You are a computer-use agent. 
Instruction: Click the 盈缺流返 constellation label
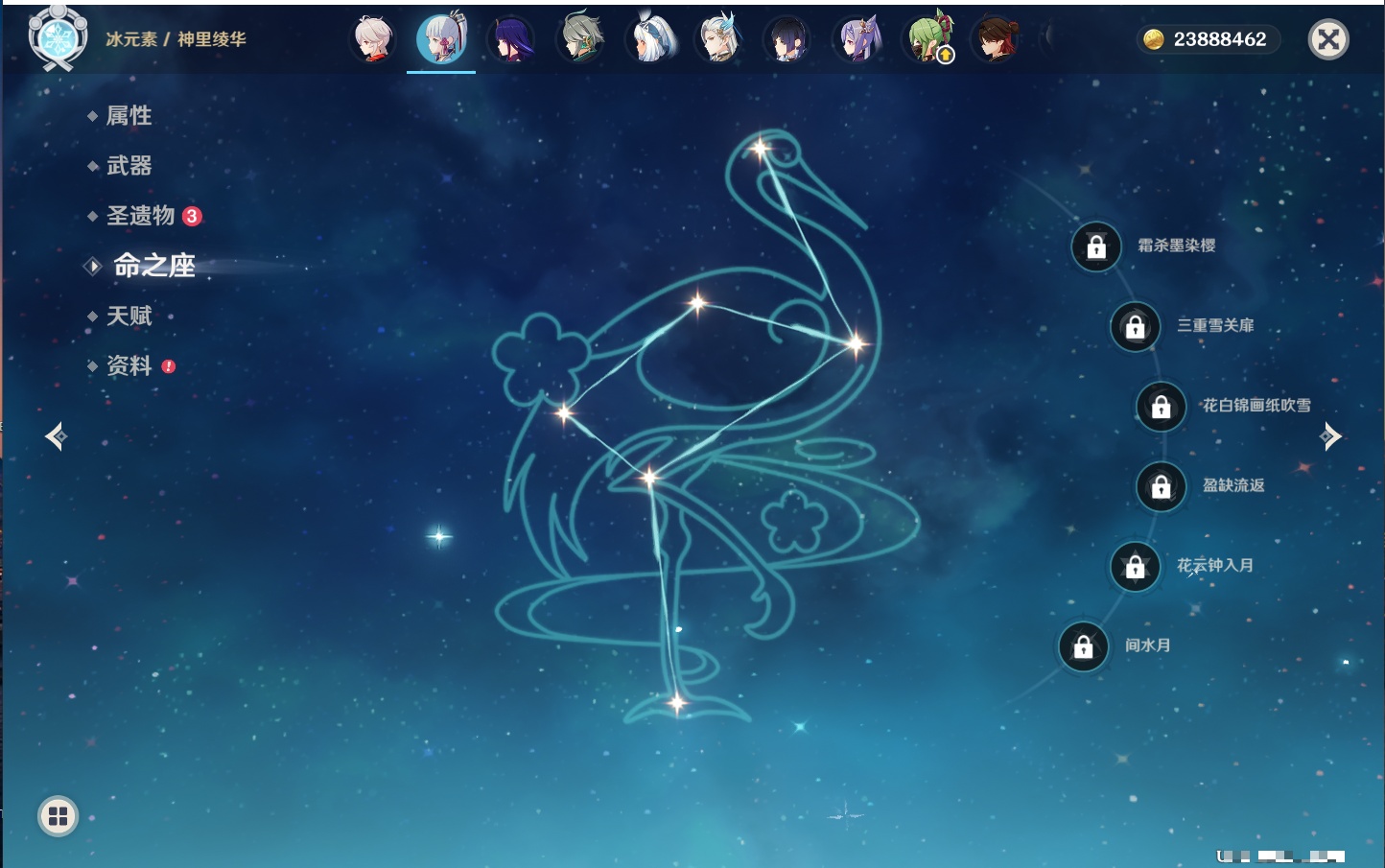click(x=1233, y=485)
